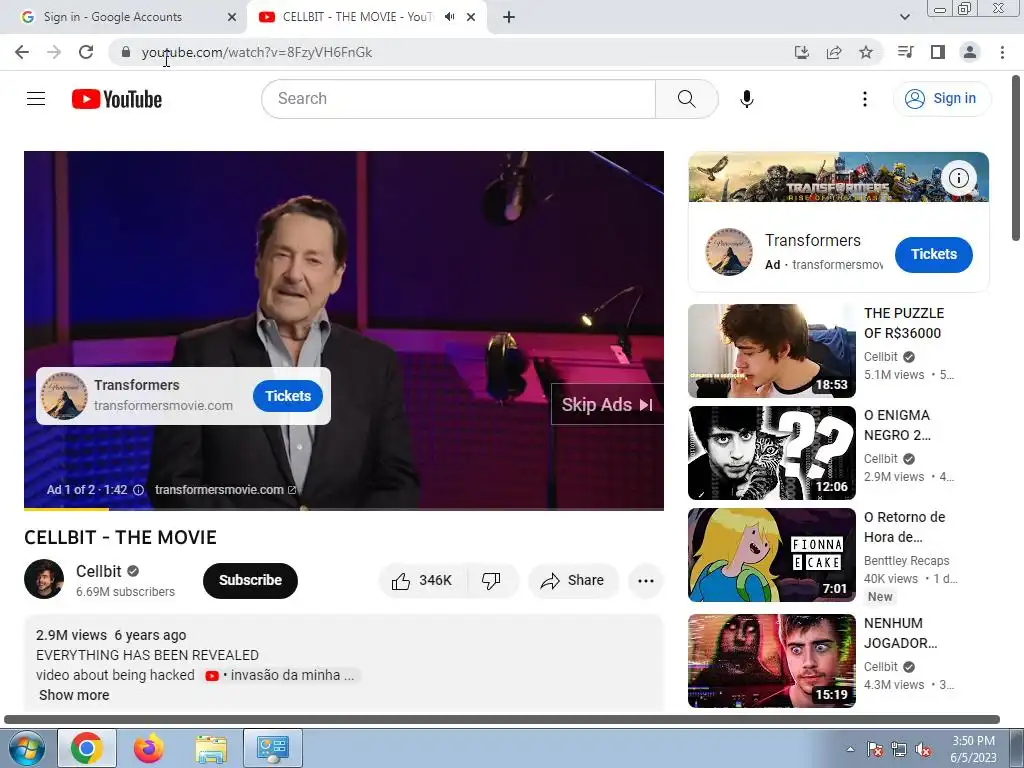1024x768 pixels.
Task: Show hidden tray icons arrow
Action: [850, 749]
